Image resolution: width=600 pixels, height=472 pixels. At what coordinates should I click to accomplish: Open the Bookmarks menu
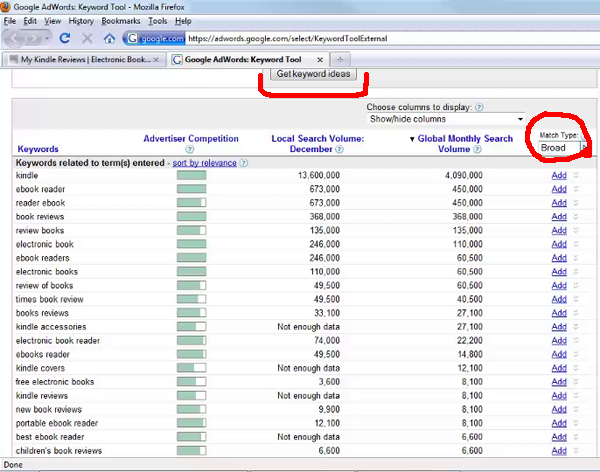point(121,20)
